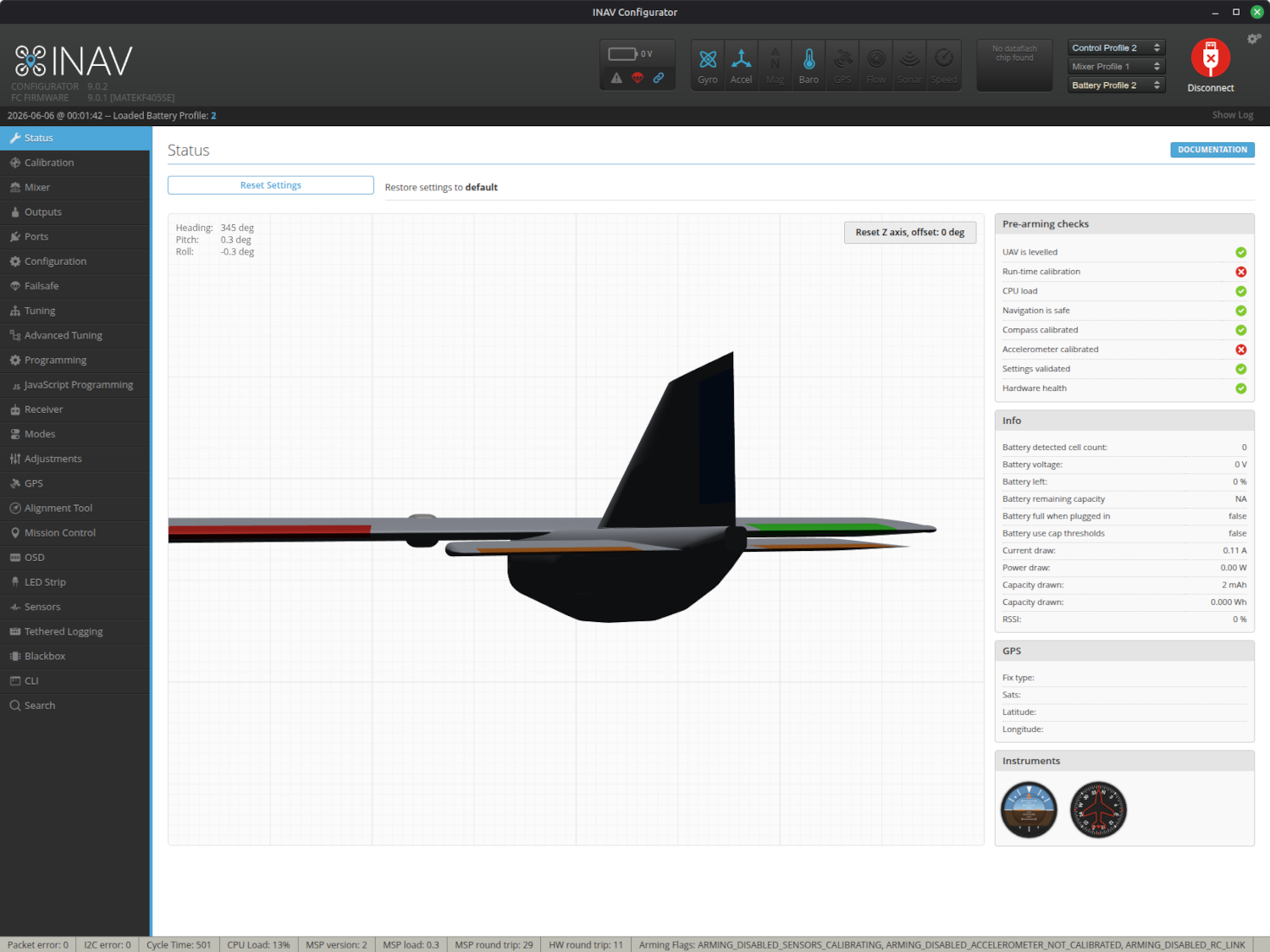Click the Reset Settings button
1270x952 pixels.
pyautogui.click(x=271, y=185)
